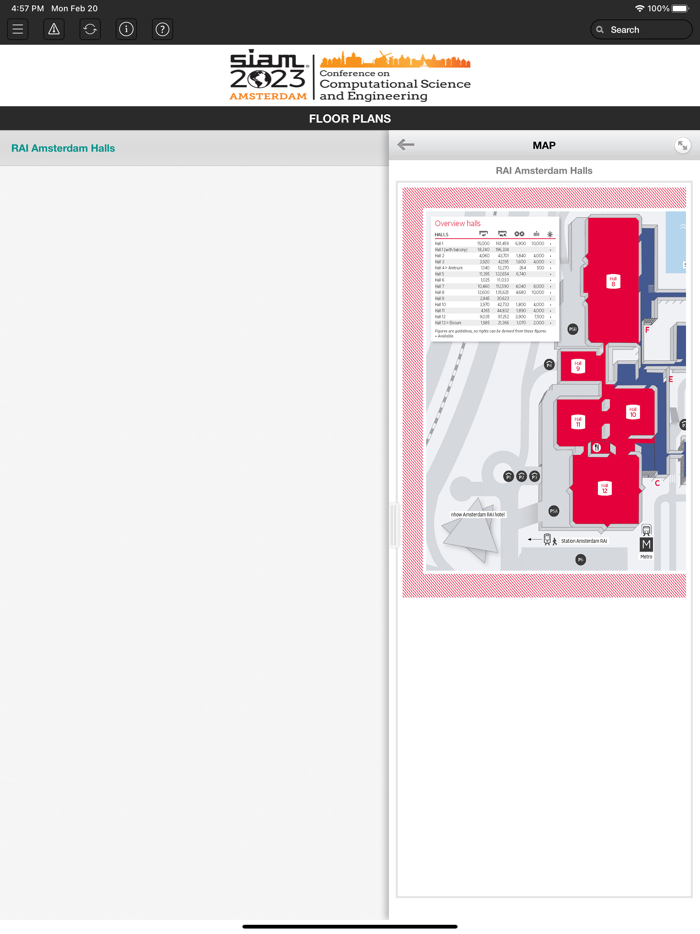Image resolution: width=700 pixels, height=934 pixels.
Task: Open the help question mark icon
Action: point(162,29)
